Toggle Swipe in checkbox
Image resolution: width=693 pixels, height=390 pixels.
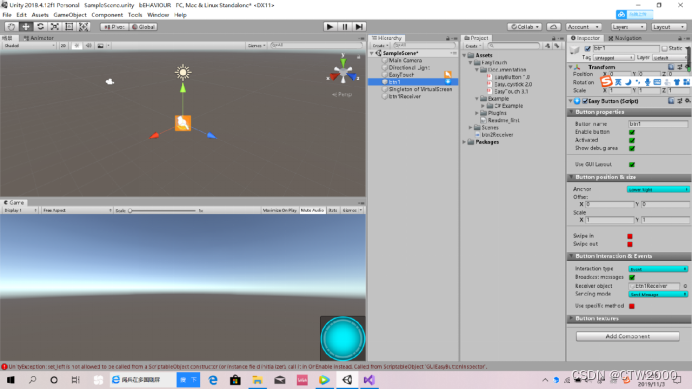(630, 236)
